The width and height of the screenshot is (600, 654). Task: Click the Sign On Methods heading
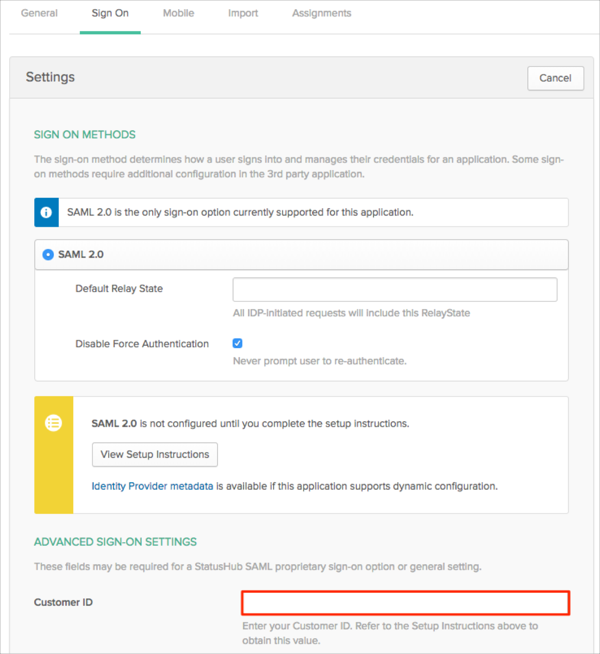click(x=85, y=134)
